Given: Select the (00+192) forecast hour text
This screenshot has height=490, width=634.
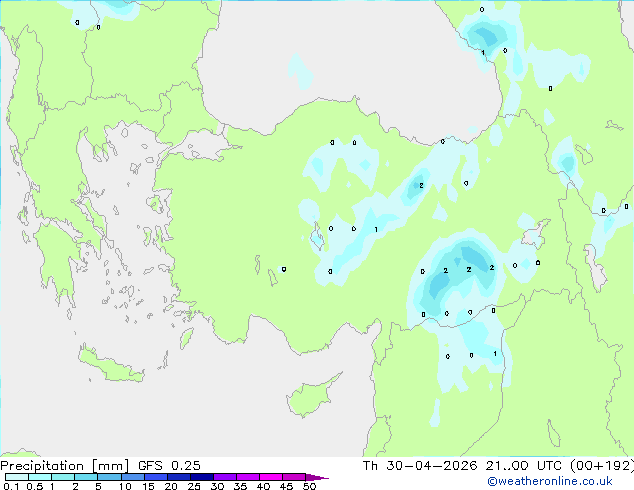Looking at the screenshot, I should click(602, 466).
